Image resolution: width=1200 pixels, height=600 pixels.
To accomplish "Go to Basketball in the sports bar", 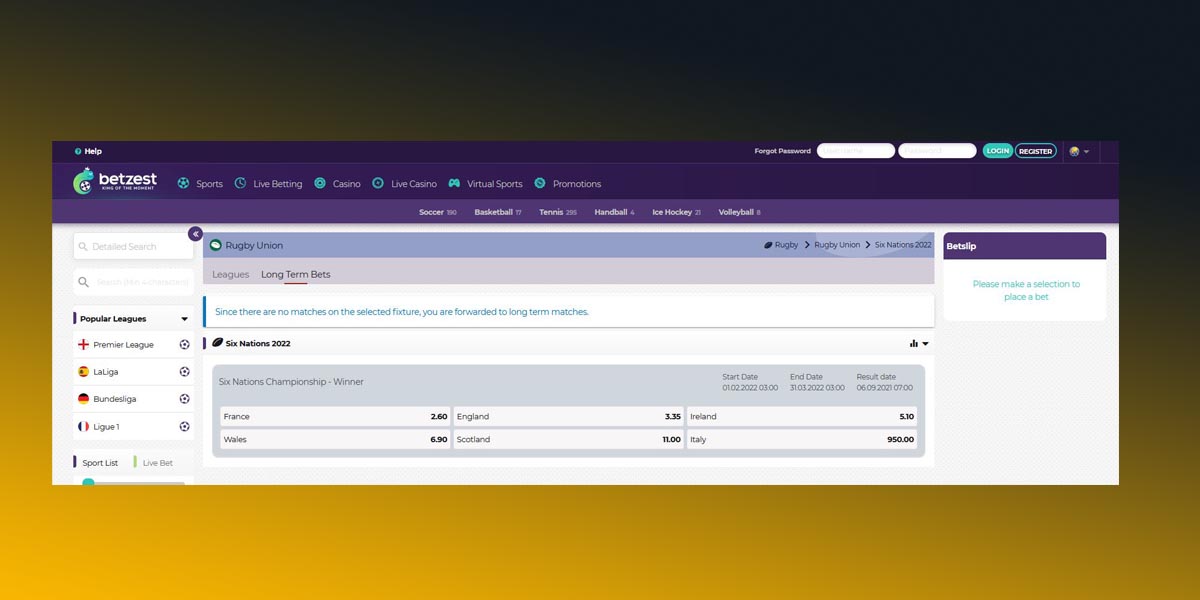I will coord(498,212).
